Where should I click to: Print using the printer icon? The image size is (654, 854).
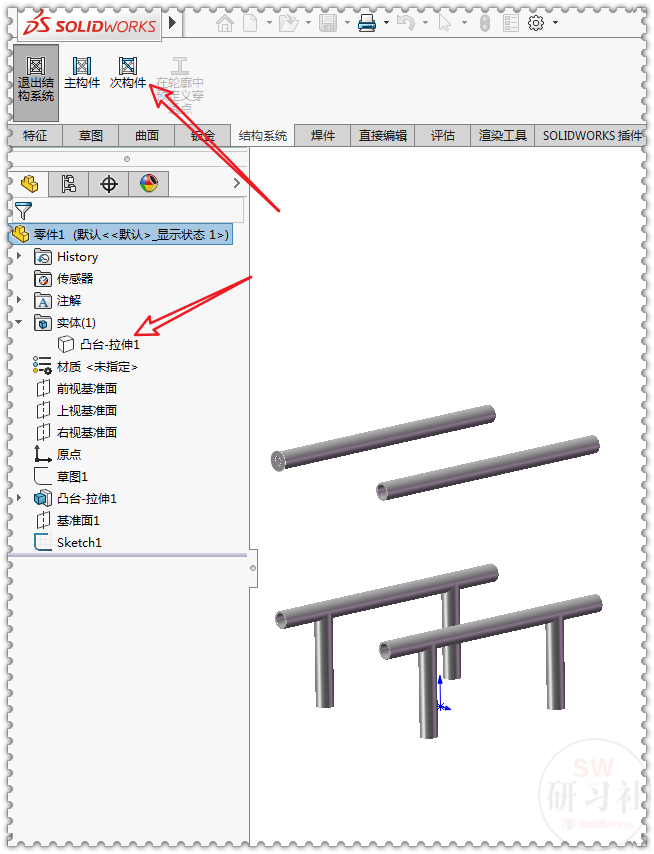coord(367,23)
